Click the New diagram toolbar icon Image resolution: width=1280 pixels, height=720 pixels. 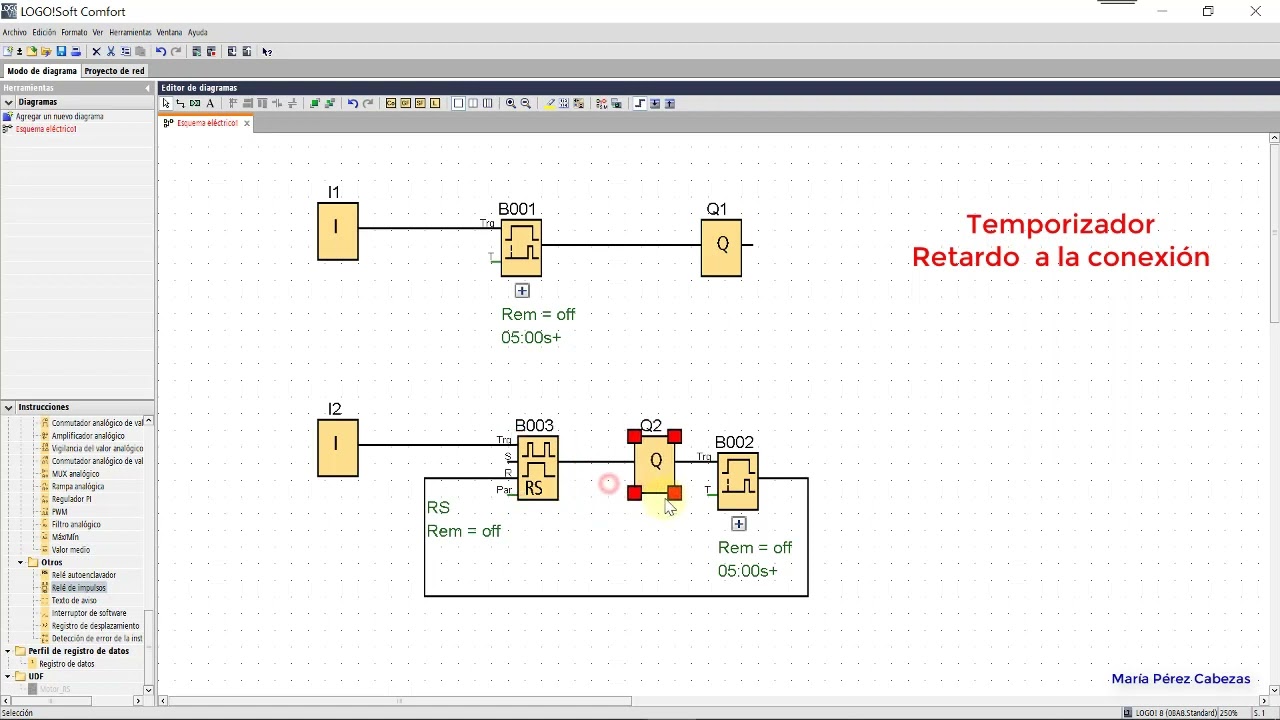8,51
